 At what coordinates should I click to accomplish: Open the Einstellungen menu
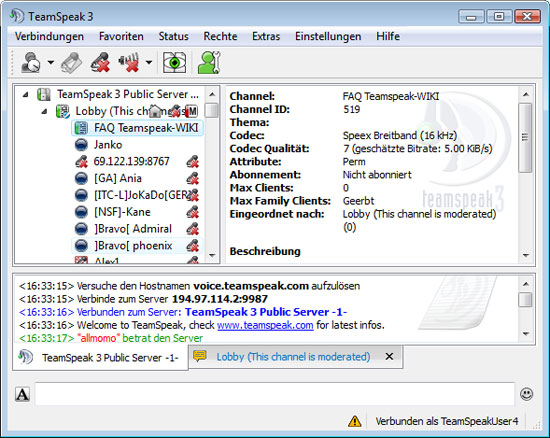[328, 36]
